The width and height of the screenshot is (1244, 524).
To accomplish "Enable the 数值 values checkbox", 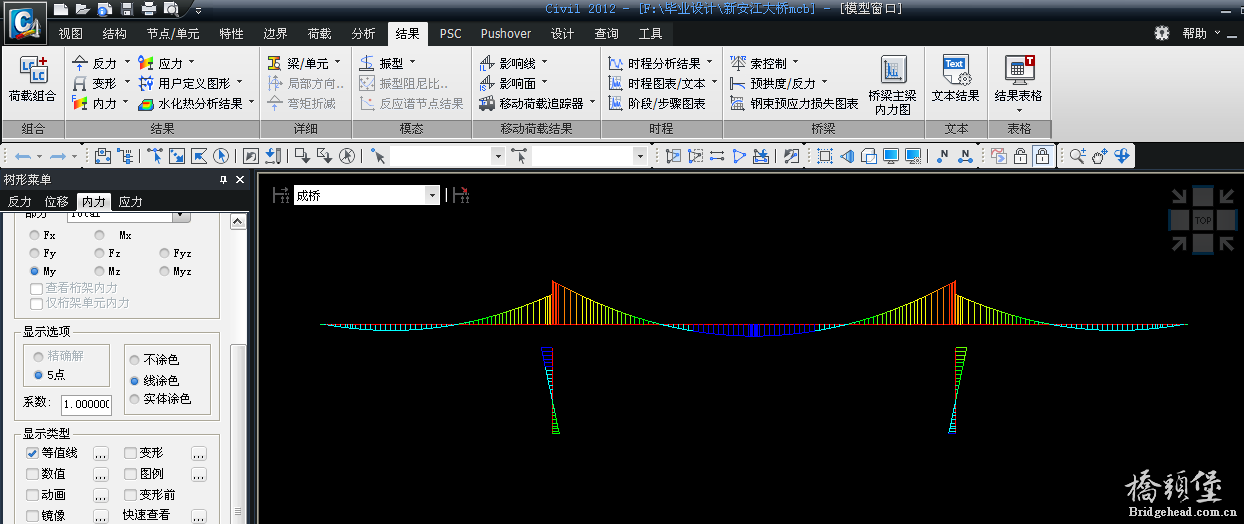I will click(x=32, y=474).
